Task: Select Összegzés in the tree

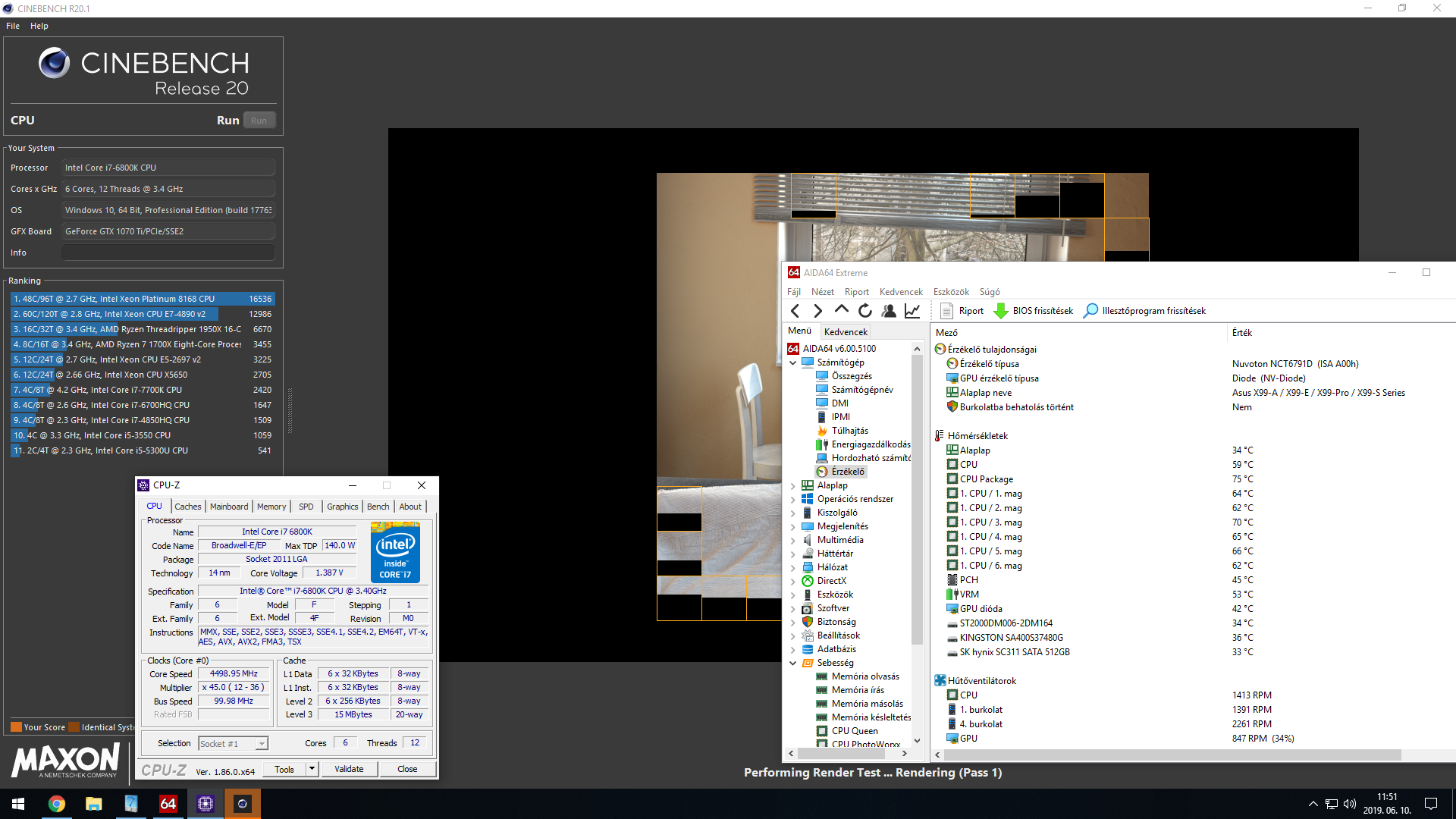Action: click(x=844, y=376)
